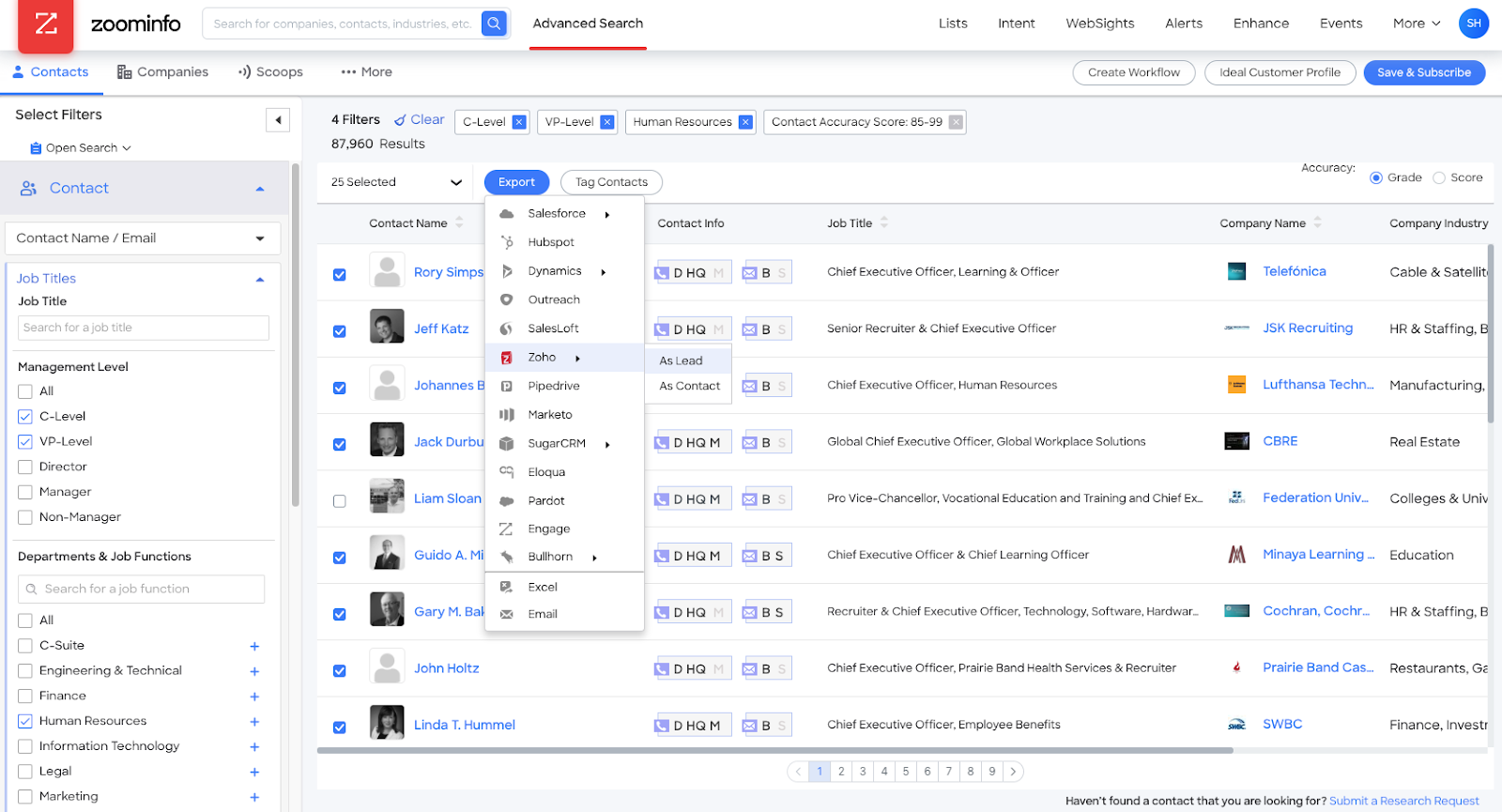The height and width of the screenshot is (812, 1502).
Task: Click the Zoho red icon in export menu
Action: [x=507, y=358]
